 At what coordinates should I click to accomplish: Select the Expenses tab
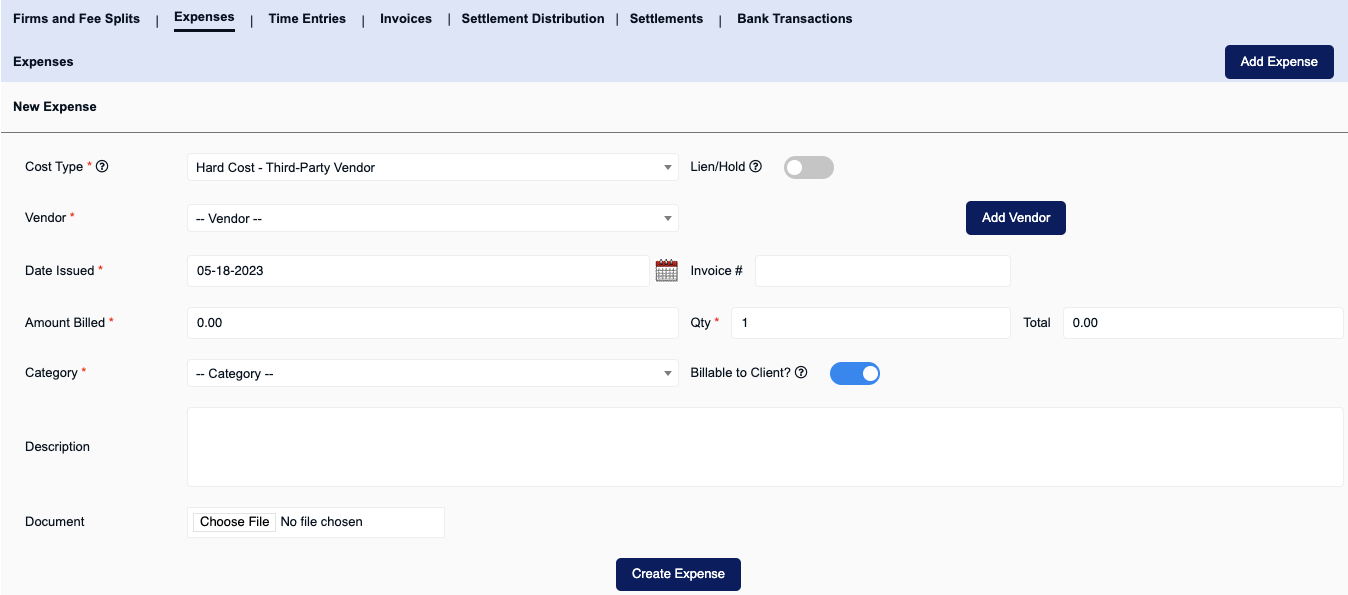204,18
